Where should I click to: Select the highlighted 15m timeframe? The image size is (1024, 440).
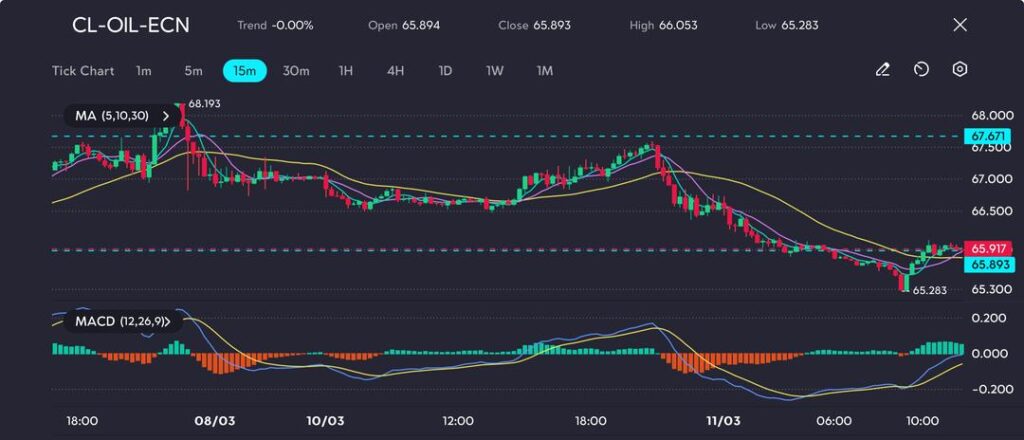(244, 71)
